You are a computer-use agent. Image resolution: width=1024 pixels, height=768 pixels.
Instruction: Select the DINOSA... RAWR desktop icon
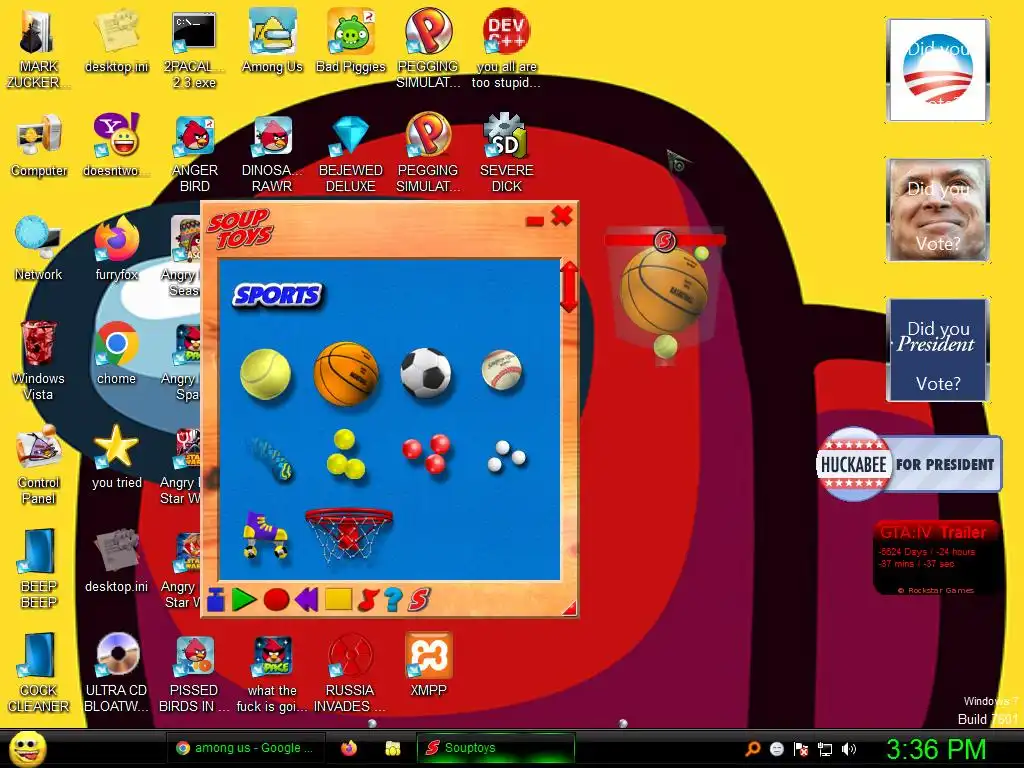pyautogui.click(x=272, y=153)
